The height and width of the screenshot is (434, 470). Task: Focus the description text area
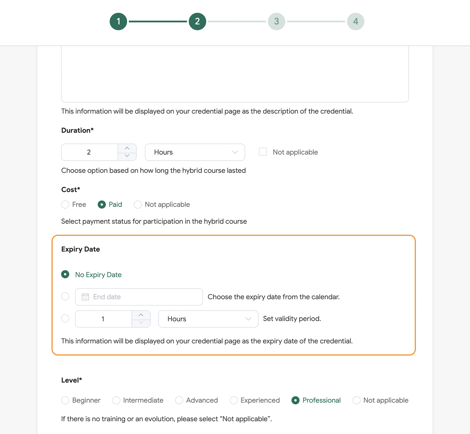[235, 74]
